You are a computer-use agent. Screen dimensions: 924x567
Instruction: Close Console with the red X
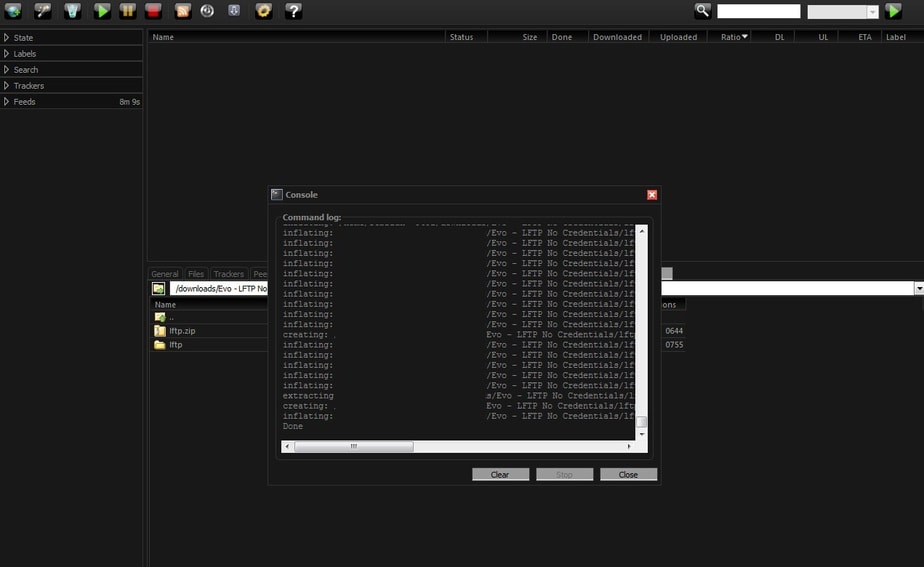coord(652,195)
